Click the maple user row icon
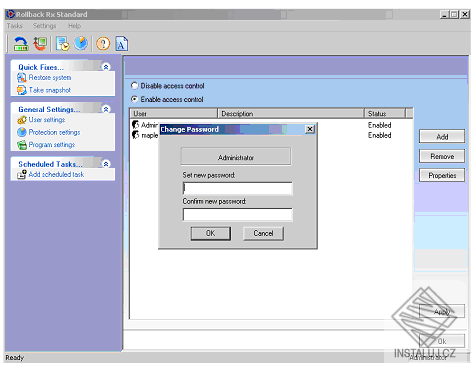The image size is (475, 380). click(x=135, y=135)
